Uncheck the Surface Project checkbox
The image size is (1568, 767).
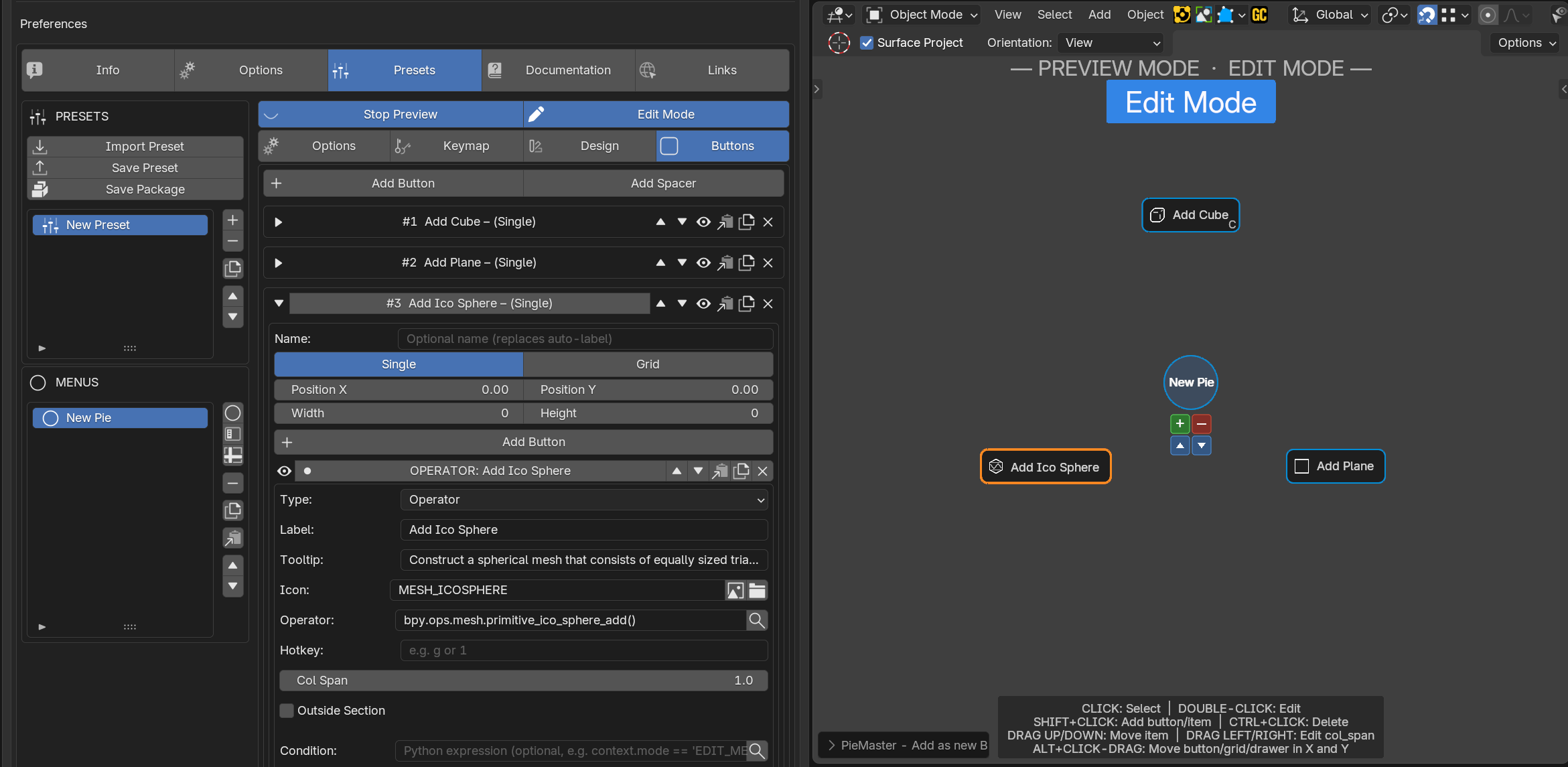(867, 43)
